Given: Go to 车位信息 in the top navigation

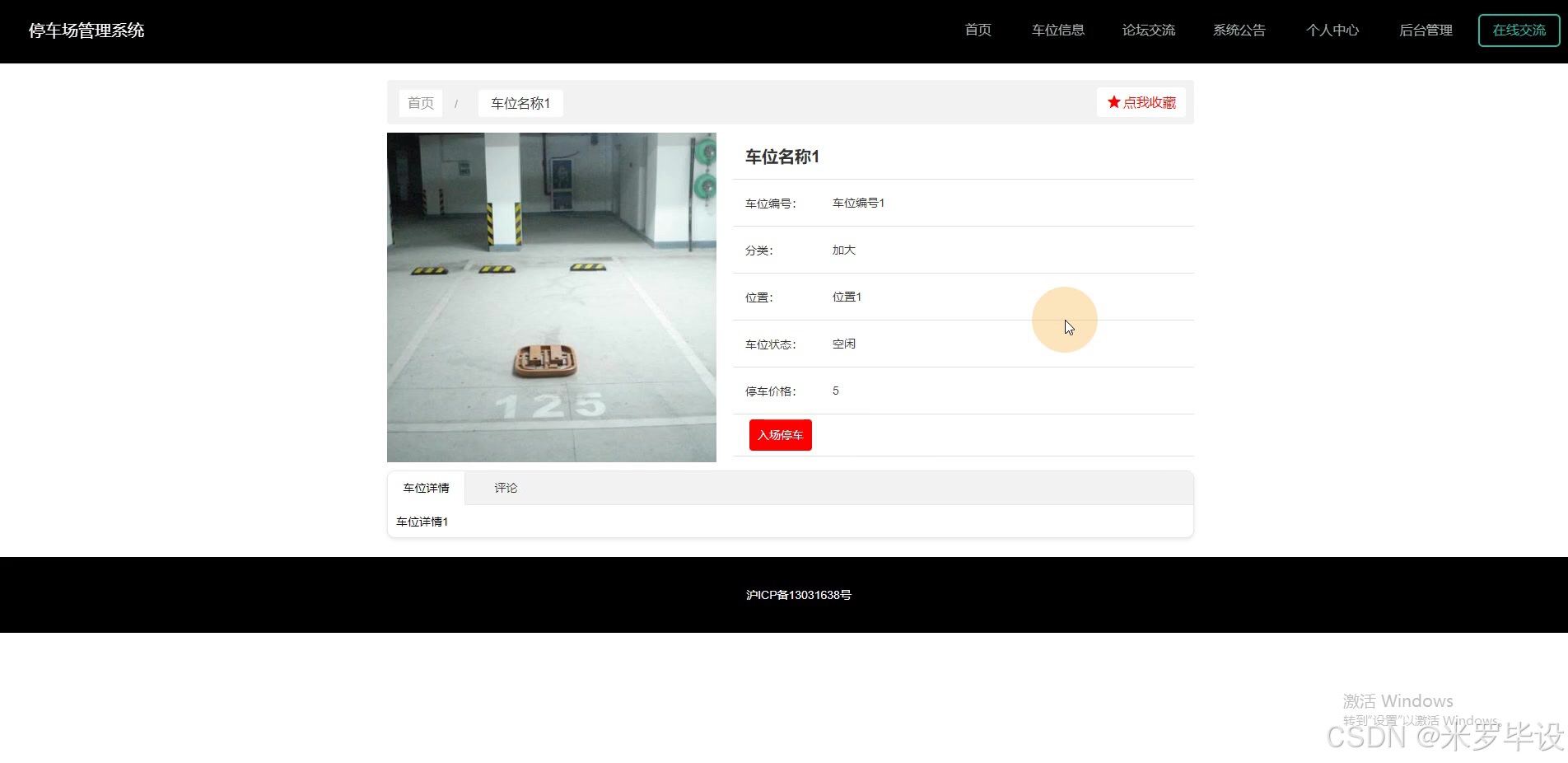Looking at the screenshot, I should (x=1057, y=30).
